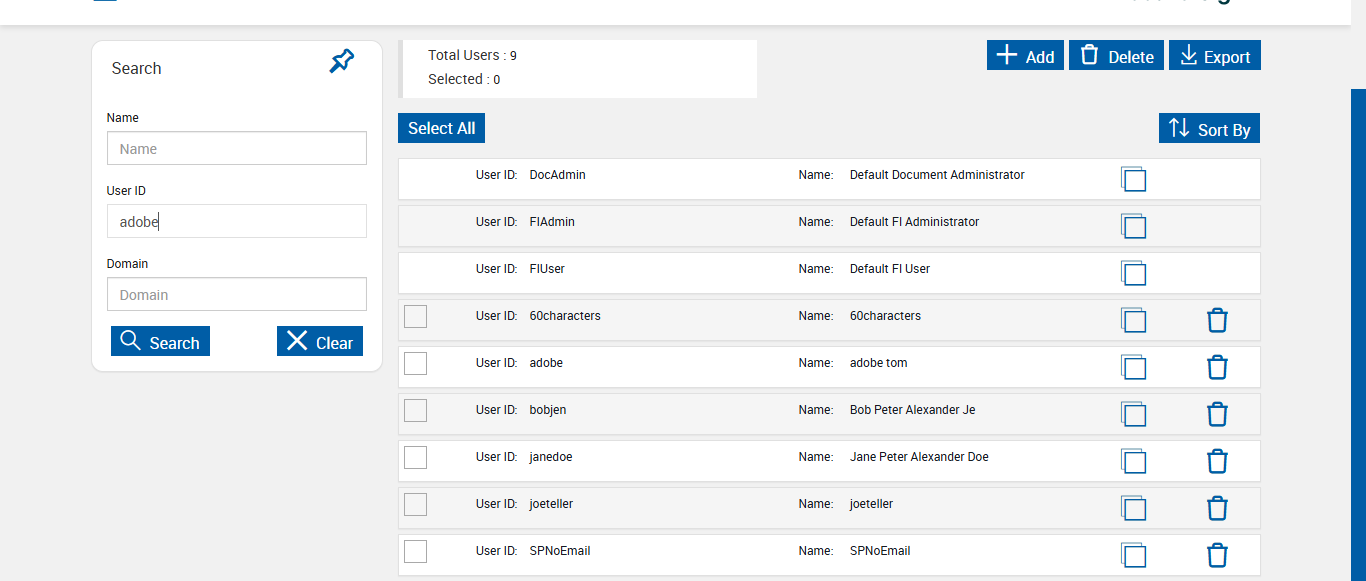The image size is (1366, 581).
Task: Click the Search button
Action: [x=160, y=342]
